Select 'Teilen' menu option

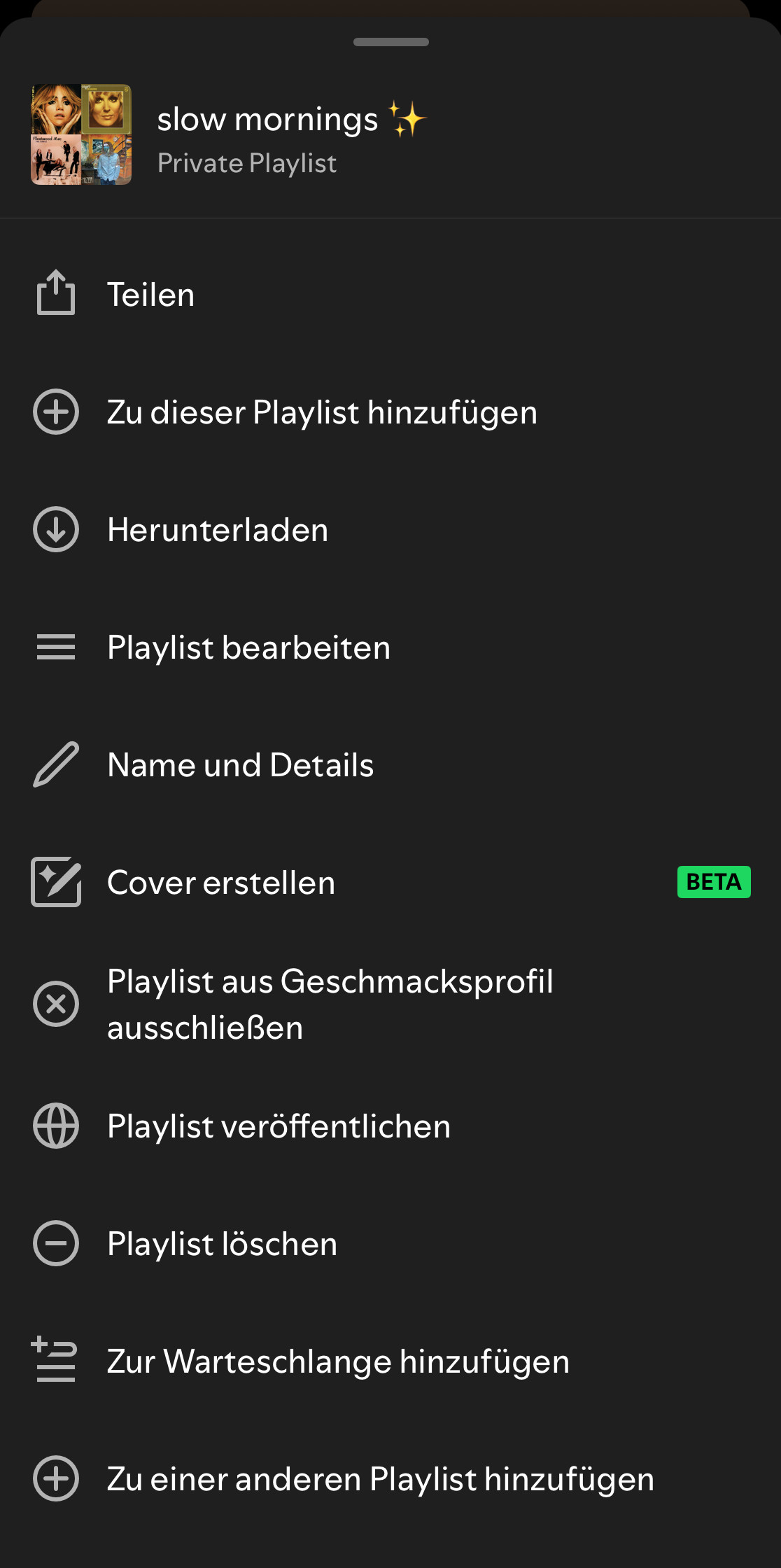point(151,295)
